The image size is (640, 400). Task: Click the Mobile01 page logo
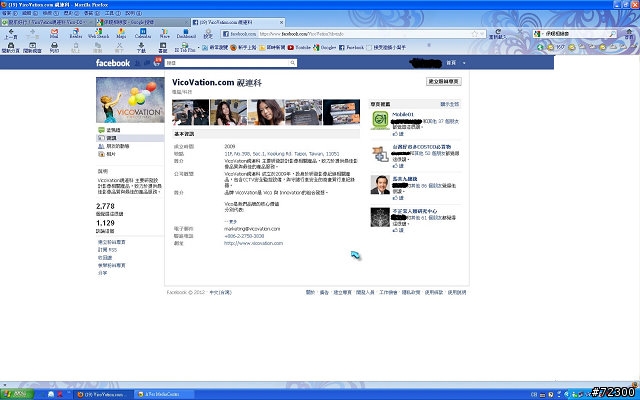pyautogui.click(x=380, y=120)
